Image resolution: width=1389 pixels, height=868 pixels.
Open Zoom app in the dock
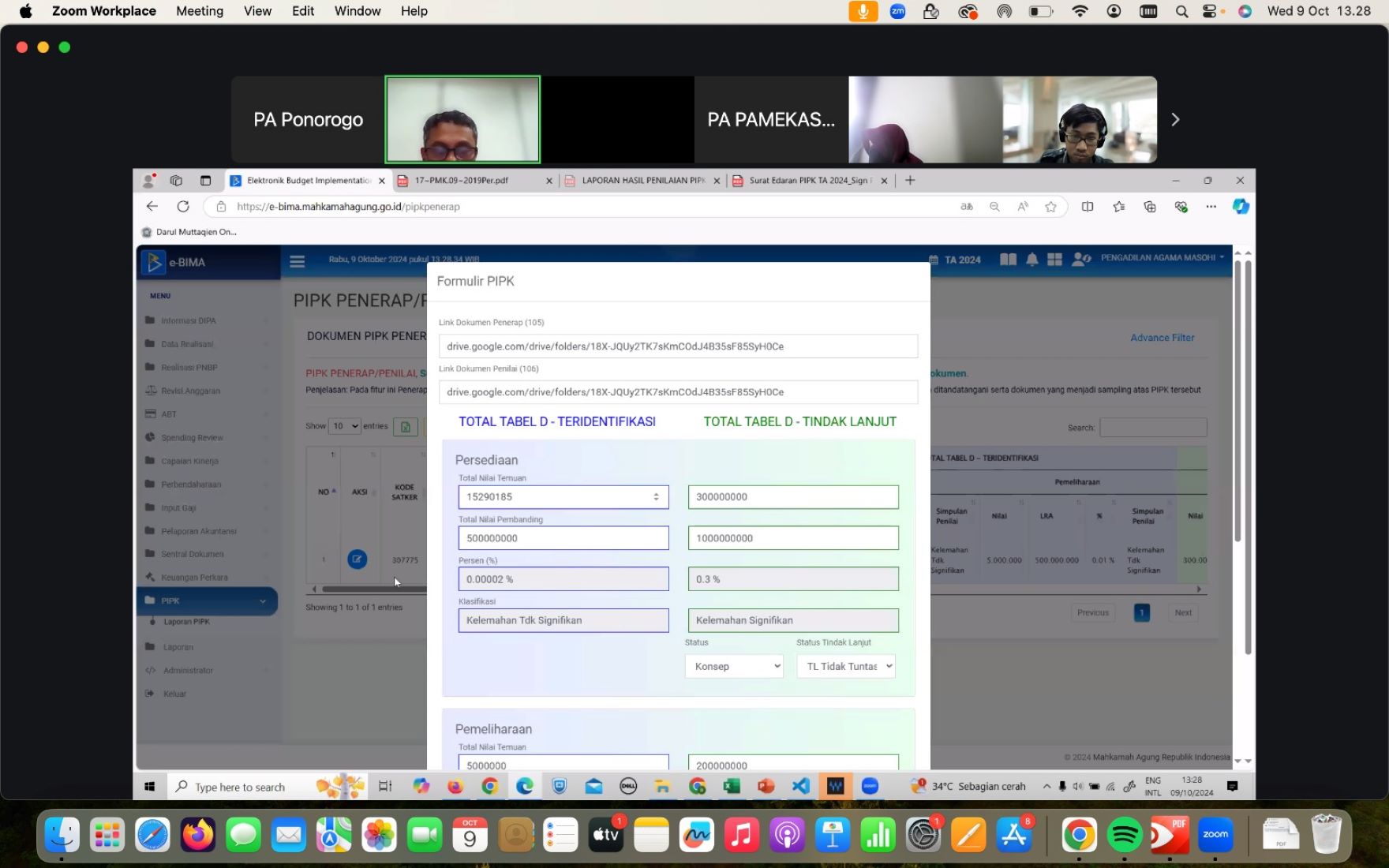[1215, 835]
